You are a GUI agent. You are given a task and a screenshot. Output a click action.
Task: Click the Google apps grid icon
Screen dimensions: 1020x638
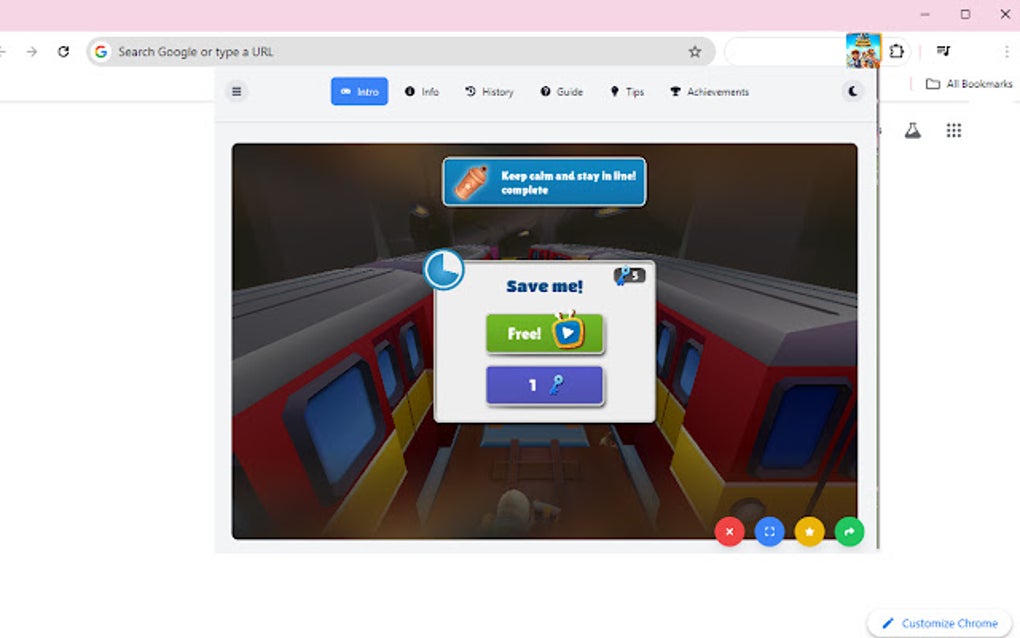954,130
